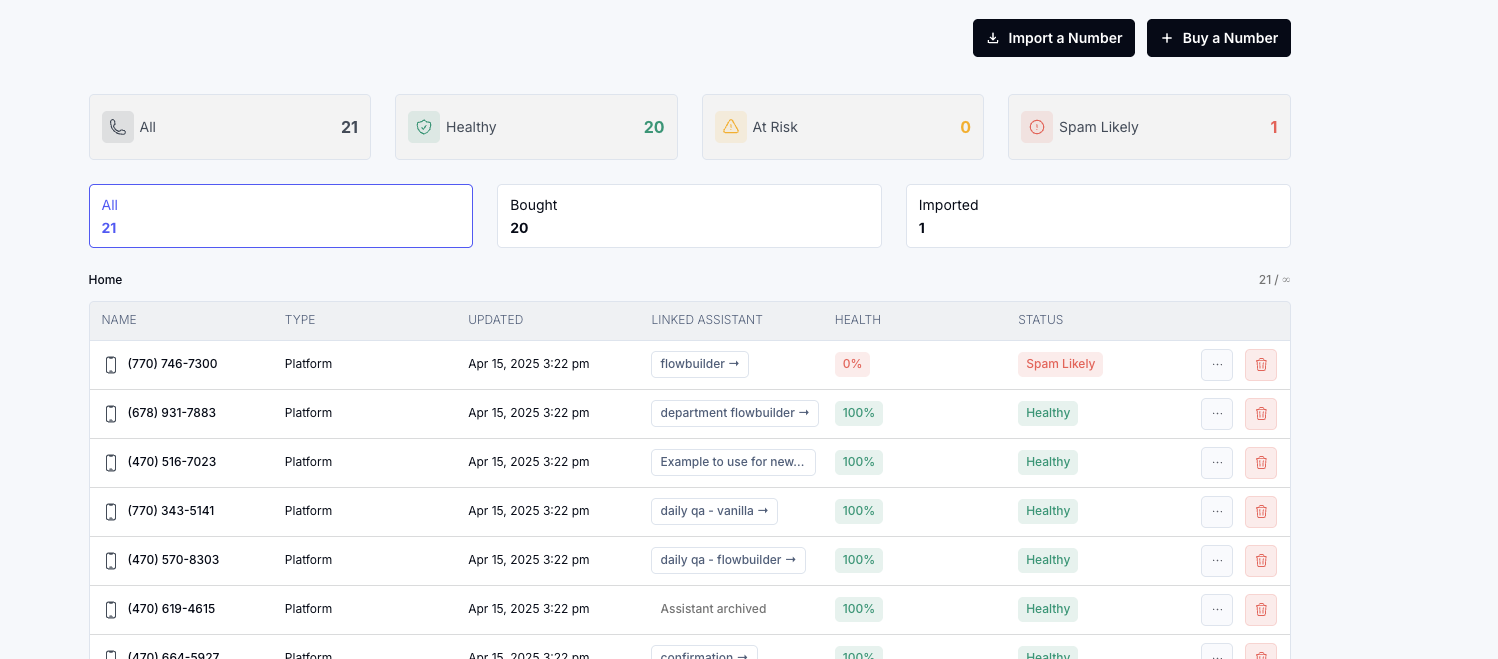Open the department flowbuilder assistant link

[734, 413]
